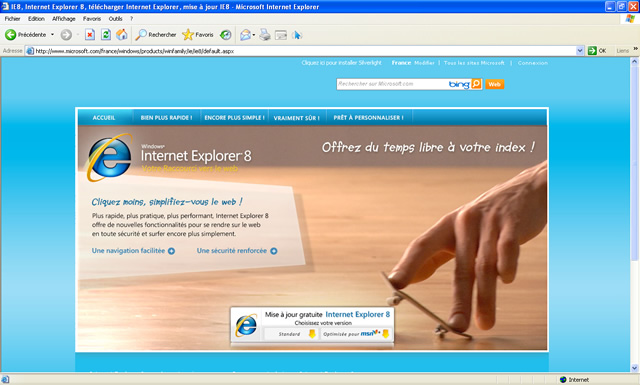Click the Modifier country link
640x385 pixels.
tap(424, 63)
